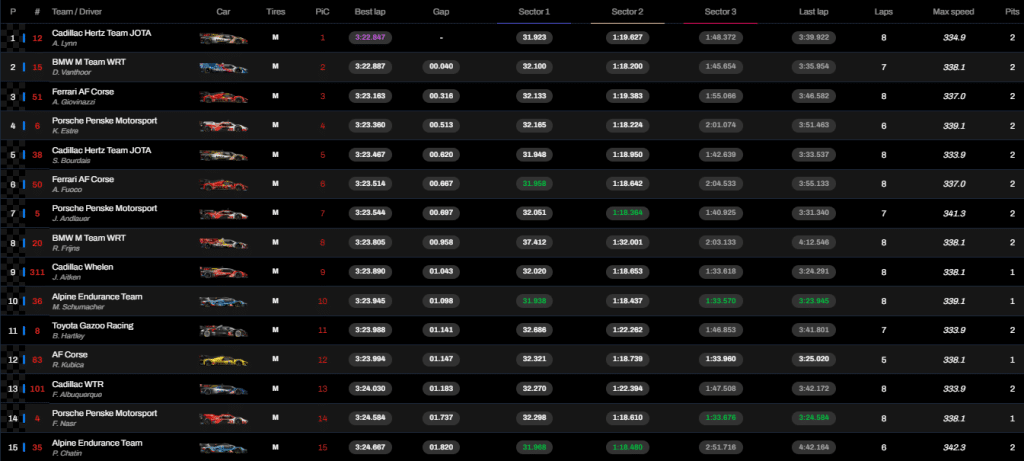Click gap value 00.513
The height and width of the screenshot is (461, 1024).
[441, 125]
